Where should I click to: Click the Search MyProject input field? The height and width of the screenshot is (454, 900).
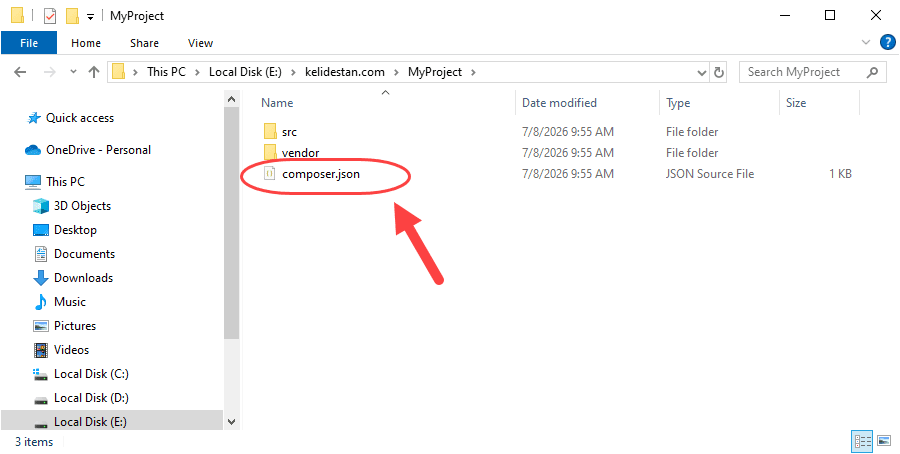tap(802, 72)
